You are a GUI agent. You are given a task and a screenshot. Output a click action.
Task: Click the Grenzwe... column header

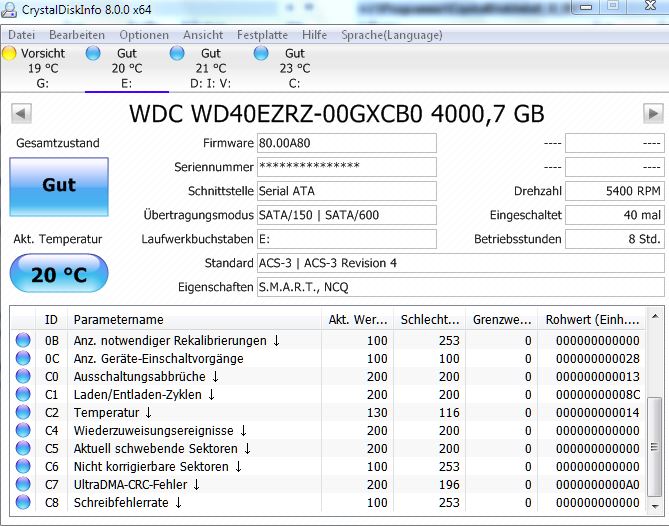pyautogui.click(x=502, y=320)
